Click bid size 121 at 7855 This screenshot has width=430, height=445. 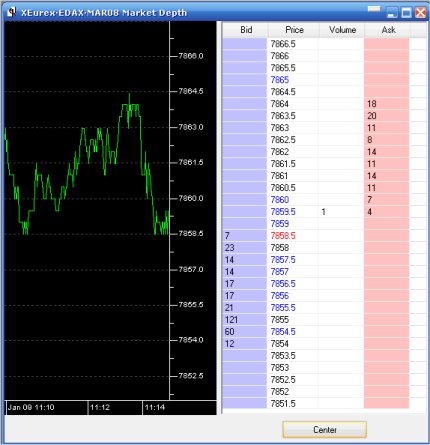click(x=245, y=320)
